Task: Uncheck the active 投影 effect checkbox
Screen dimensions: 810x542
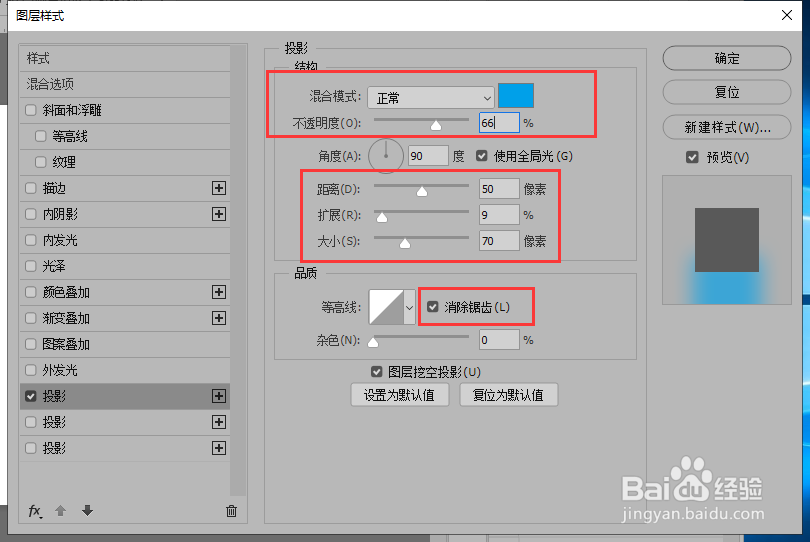Action: click(30, 396)
